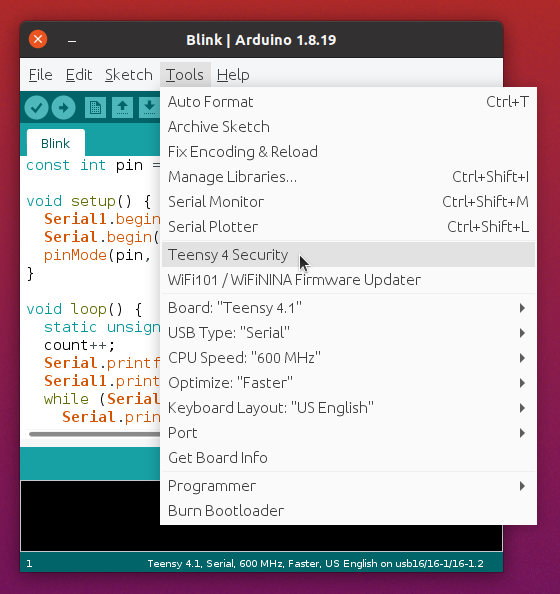
Task: Open the Help menu
Action: point(233,75)
